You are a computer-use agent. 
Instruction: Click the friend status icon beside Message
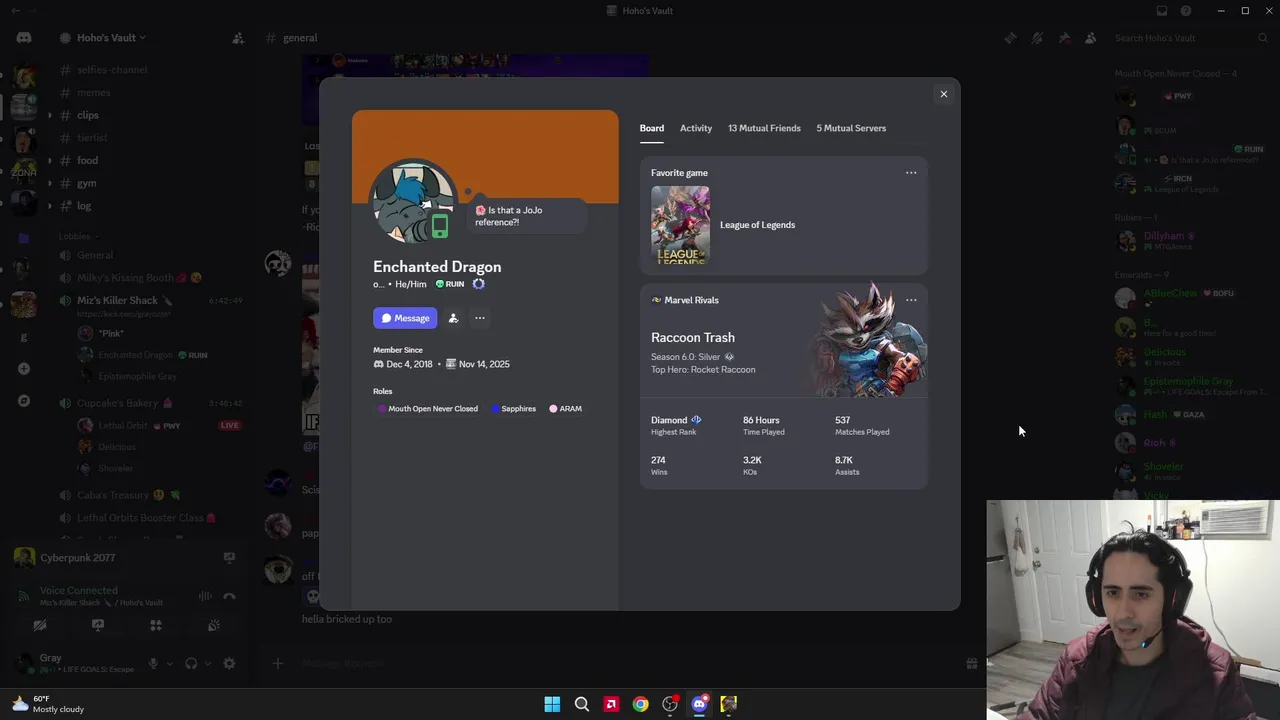click(453, 318)
